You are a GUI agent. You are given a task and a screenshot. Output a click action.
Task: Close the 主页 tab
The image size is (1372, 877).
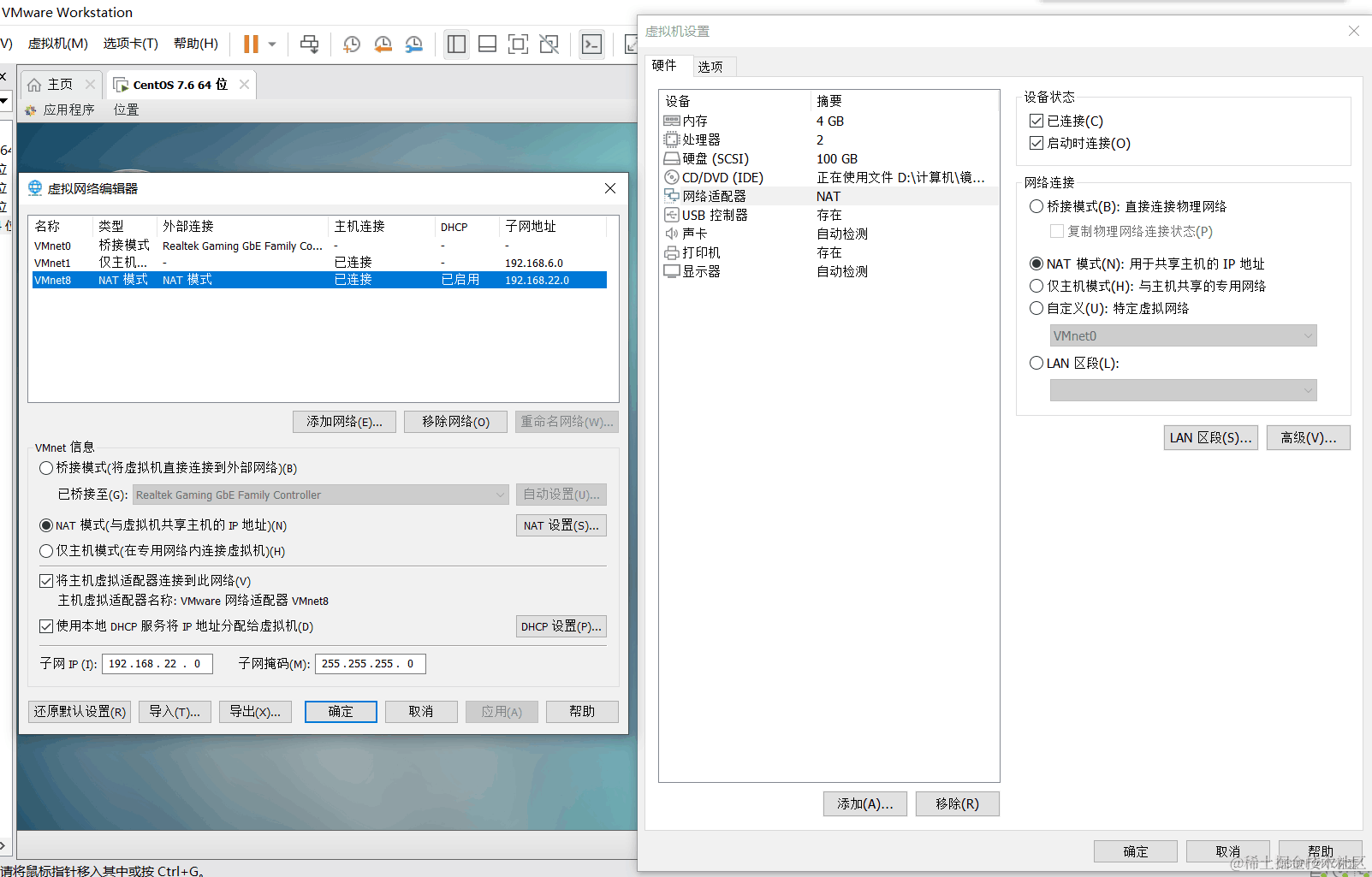(x=90, y=84)
